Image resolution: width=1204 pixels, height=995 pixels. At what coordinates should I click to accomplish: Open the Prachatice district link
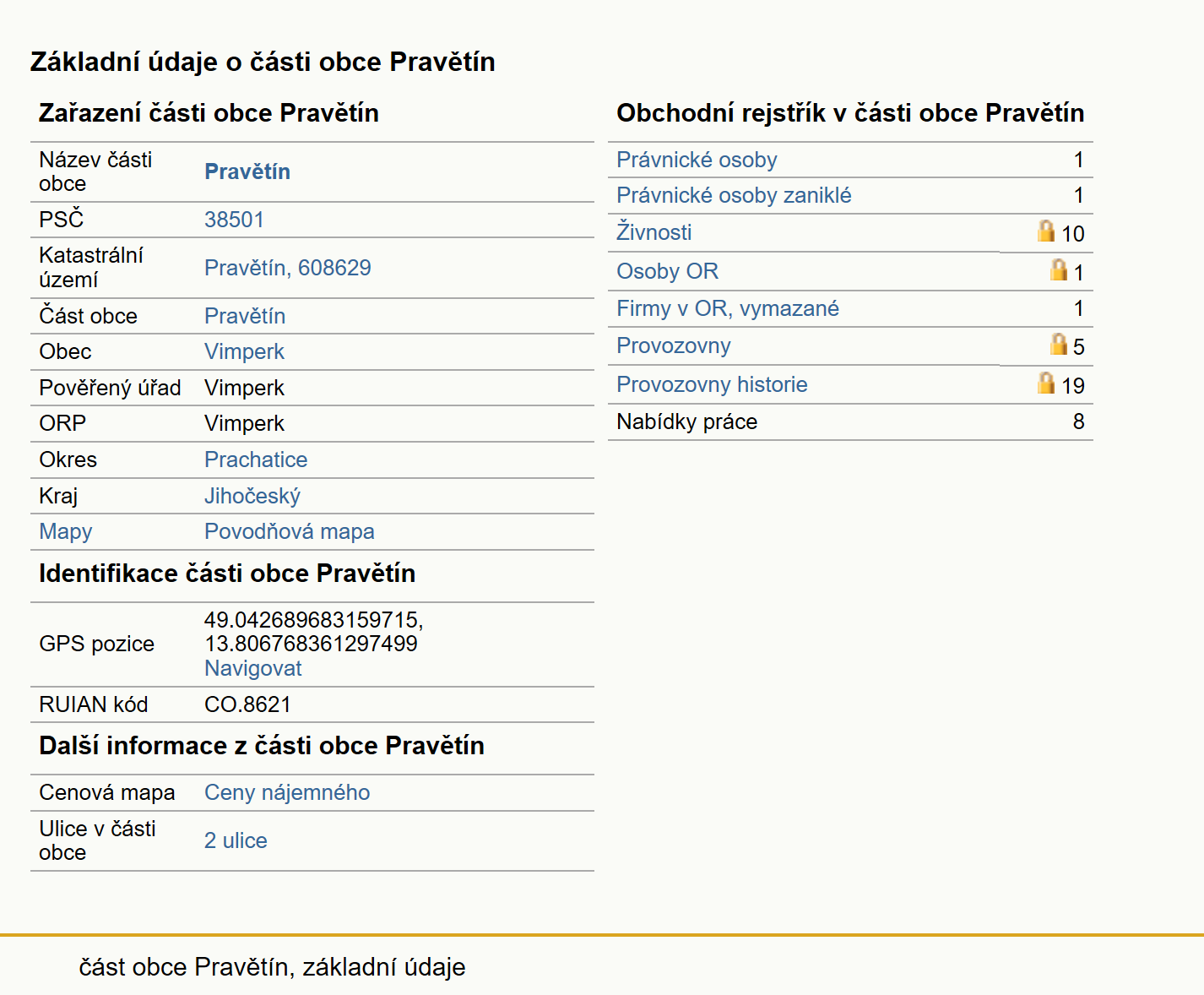(256, 459)
